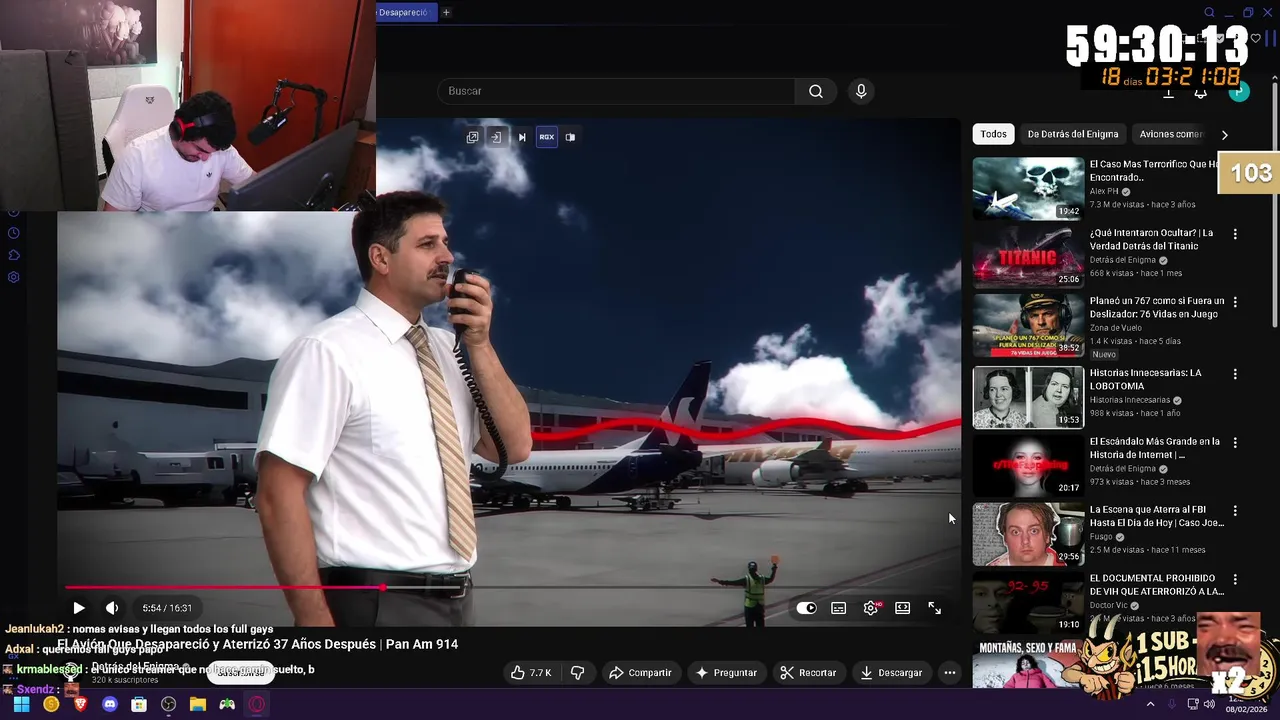
Task: Focus the Buscar search field
Action: pyautogui.click(x=616, y=91)
